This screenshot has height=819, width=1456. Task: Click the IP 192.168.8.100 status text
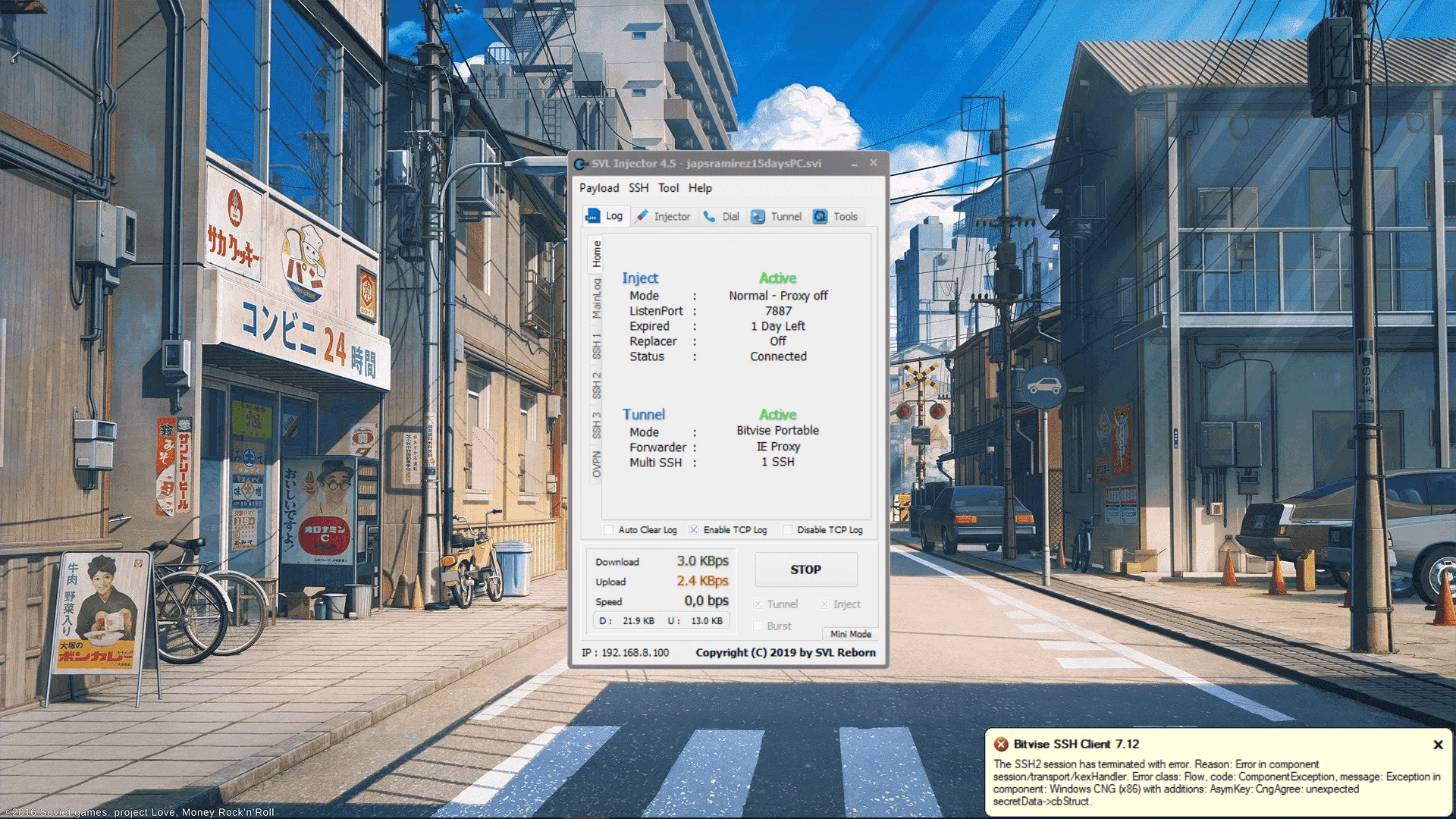(626, 653)
